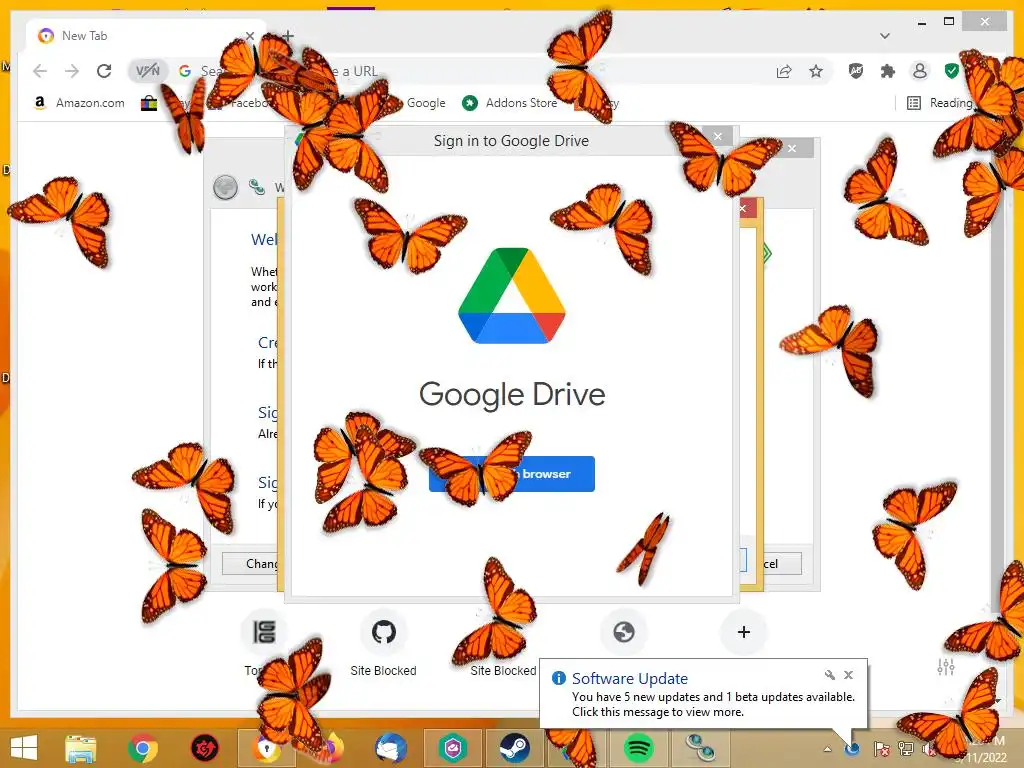1024x768 pixels.
Task: Open the Software Update notification
Action: [703, 694]
